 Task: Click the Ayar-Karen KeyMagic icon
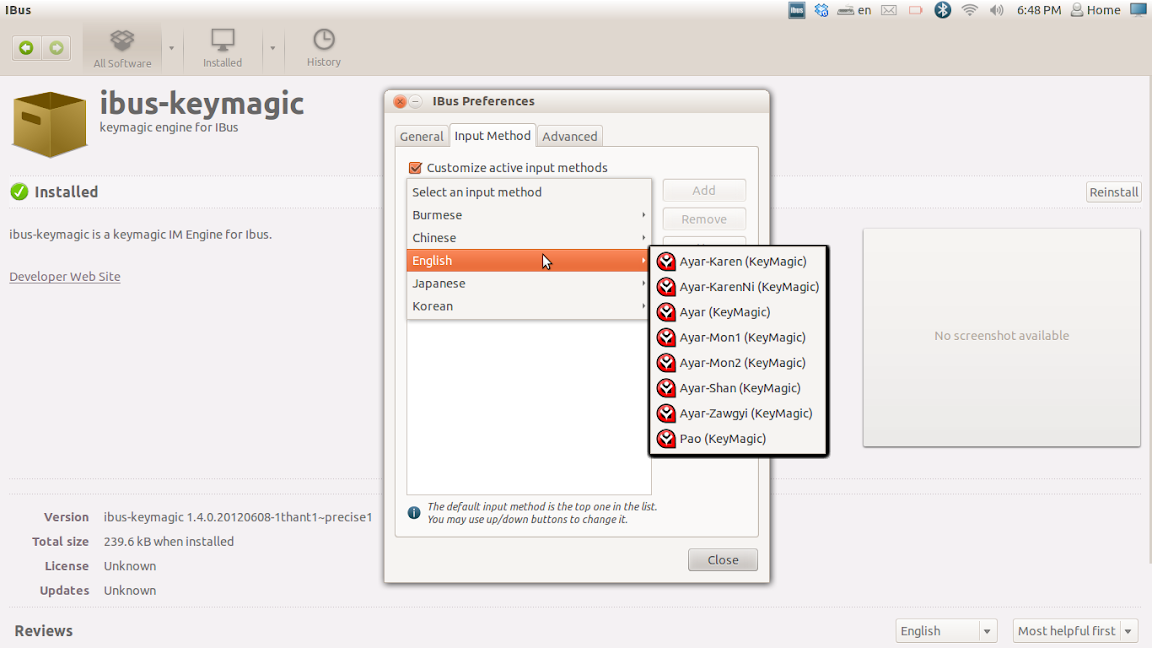[666, 262]
